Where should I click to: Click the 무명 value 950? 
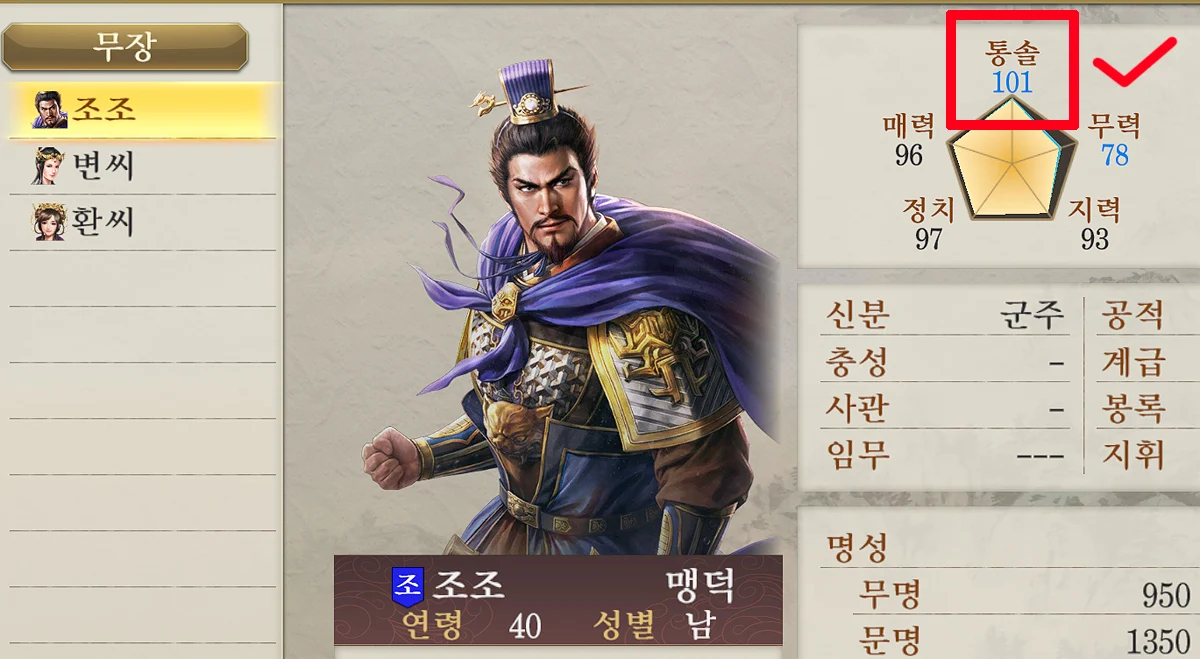pos(1166,595)
